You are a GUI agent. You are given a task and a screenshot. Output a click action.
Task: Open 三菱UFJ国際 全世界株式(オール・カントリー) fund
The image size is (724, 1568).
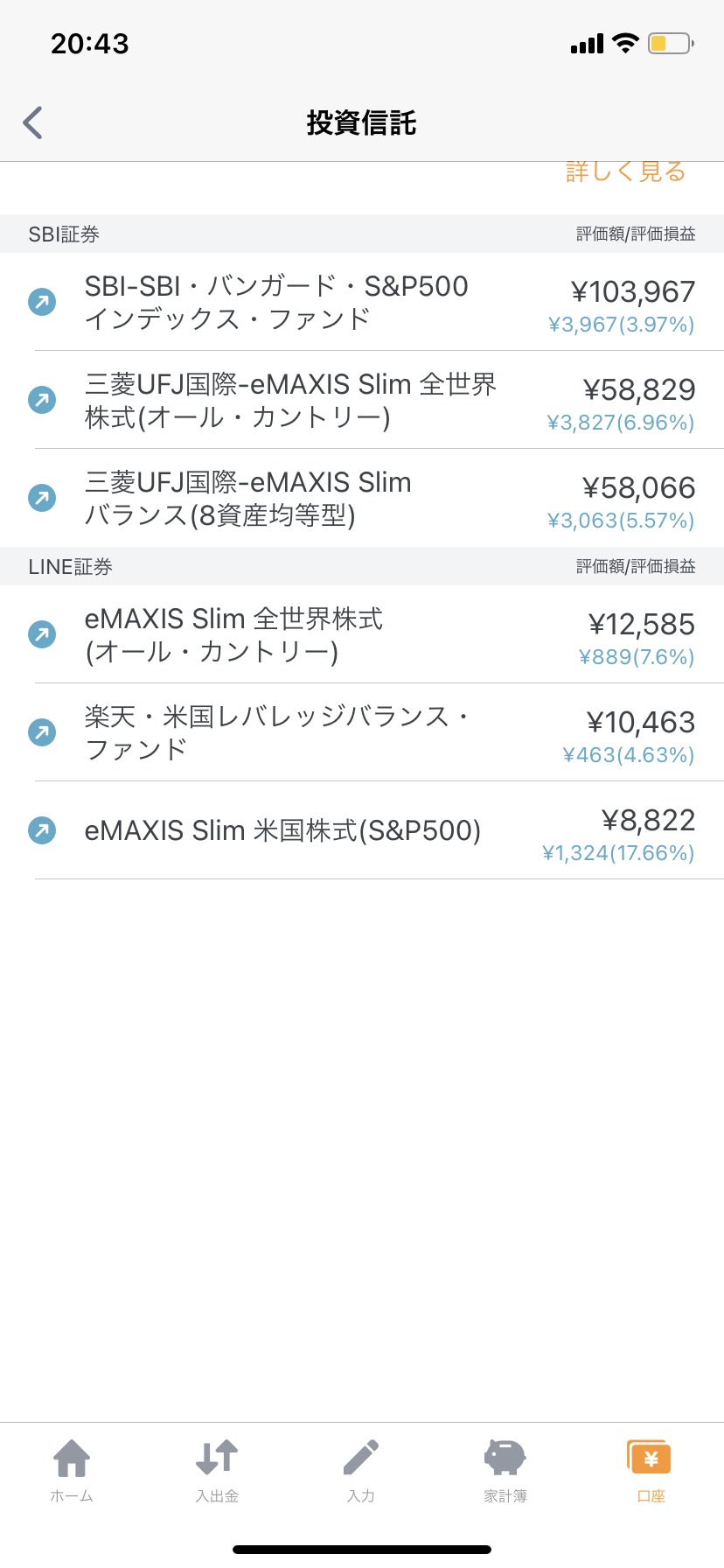(x=290, y=400)
